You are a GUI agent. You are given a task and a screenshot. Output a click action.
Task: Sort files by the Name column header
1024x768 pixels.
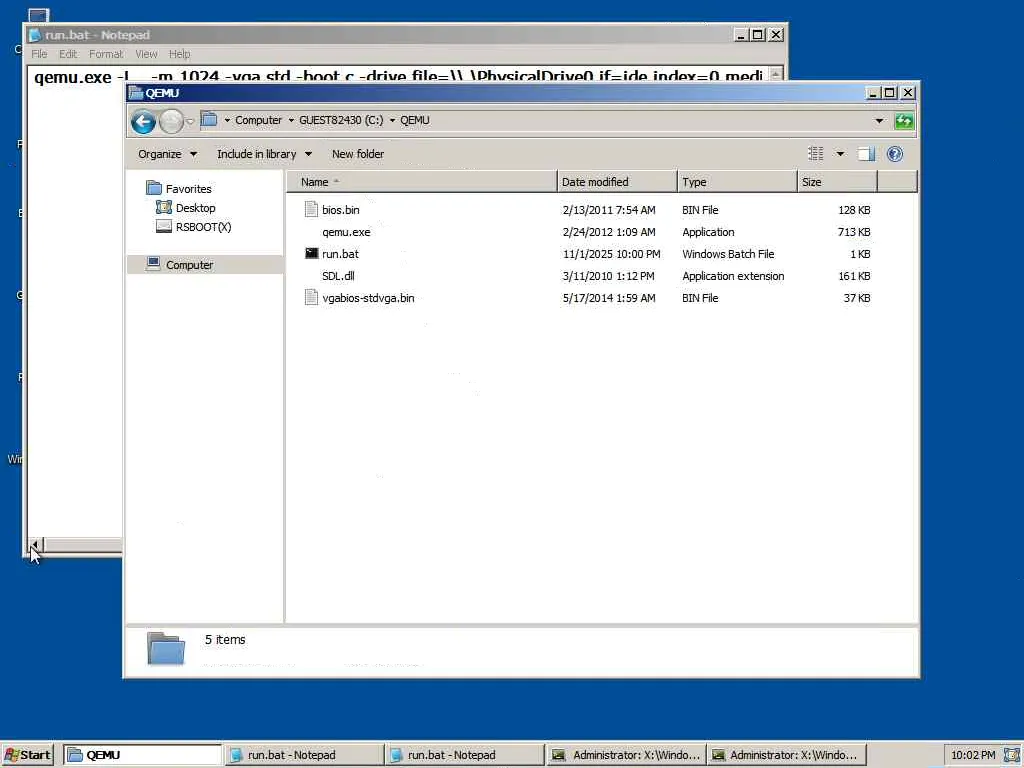421,182
